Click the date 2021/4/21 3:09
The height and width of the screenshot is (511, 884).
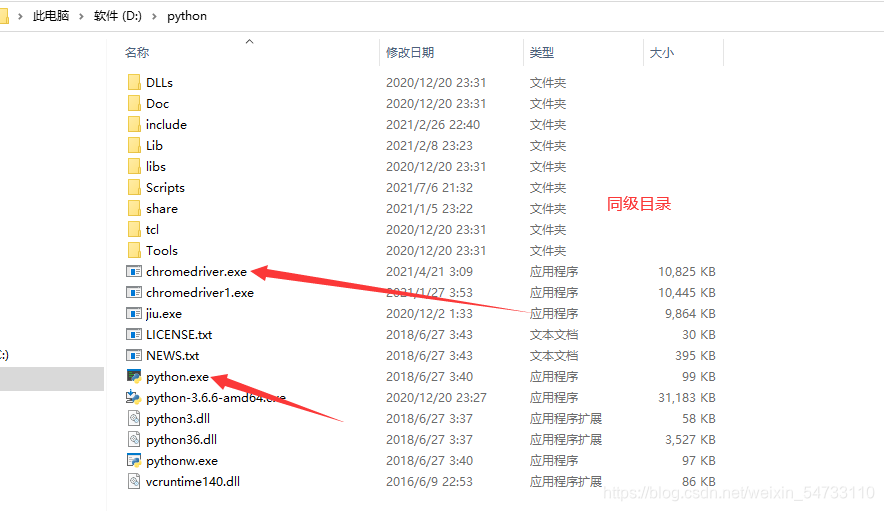[429, 271]
